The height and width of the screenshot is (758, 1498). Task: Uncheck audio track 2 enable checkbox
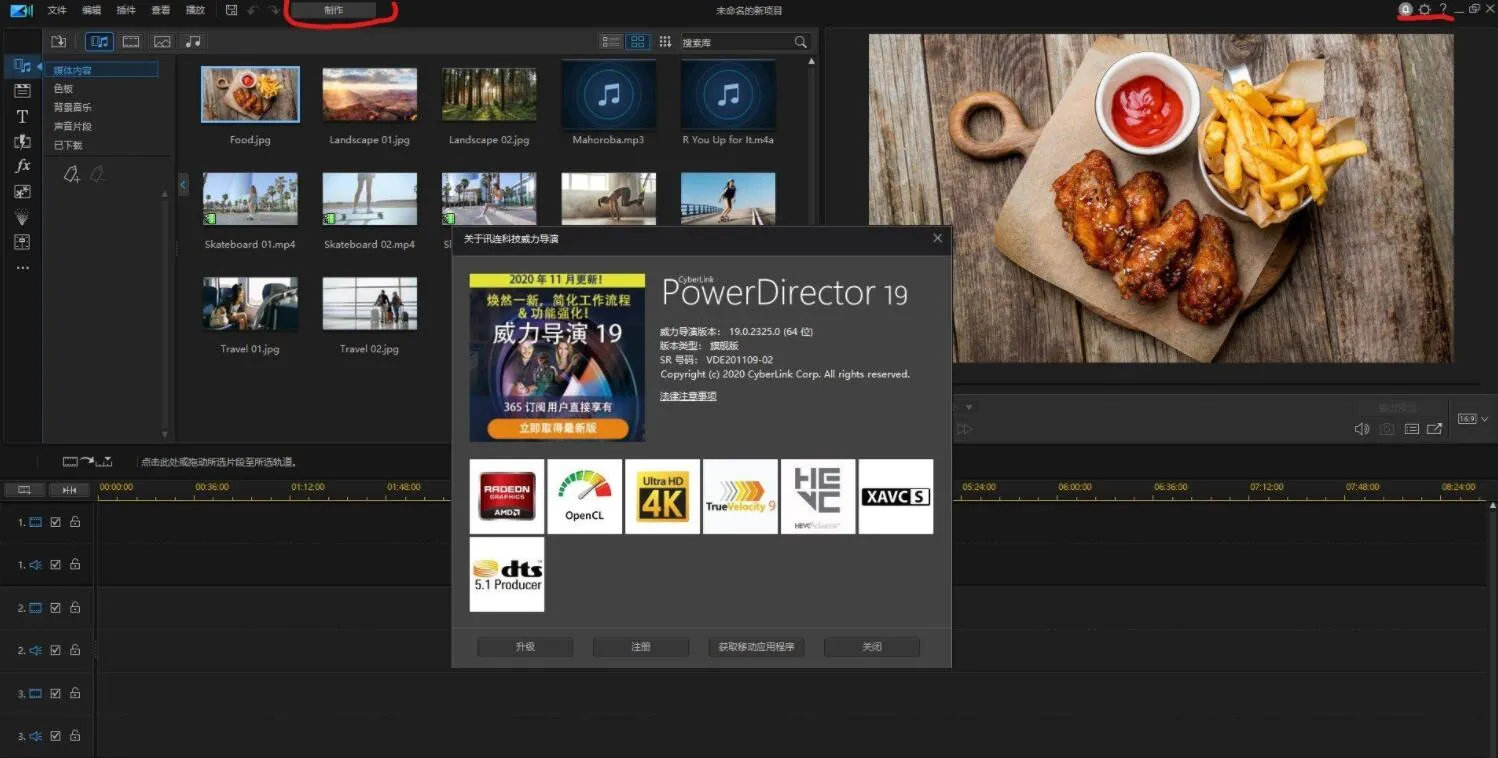point(56,650)
